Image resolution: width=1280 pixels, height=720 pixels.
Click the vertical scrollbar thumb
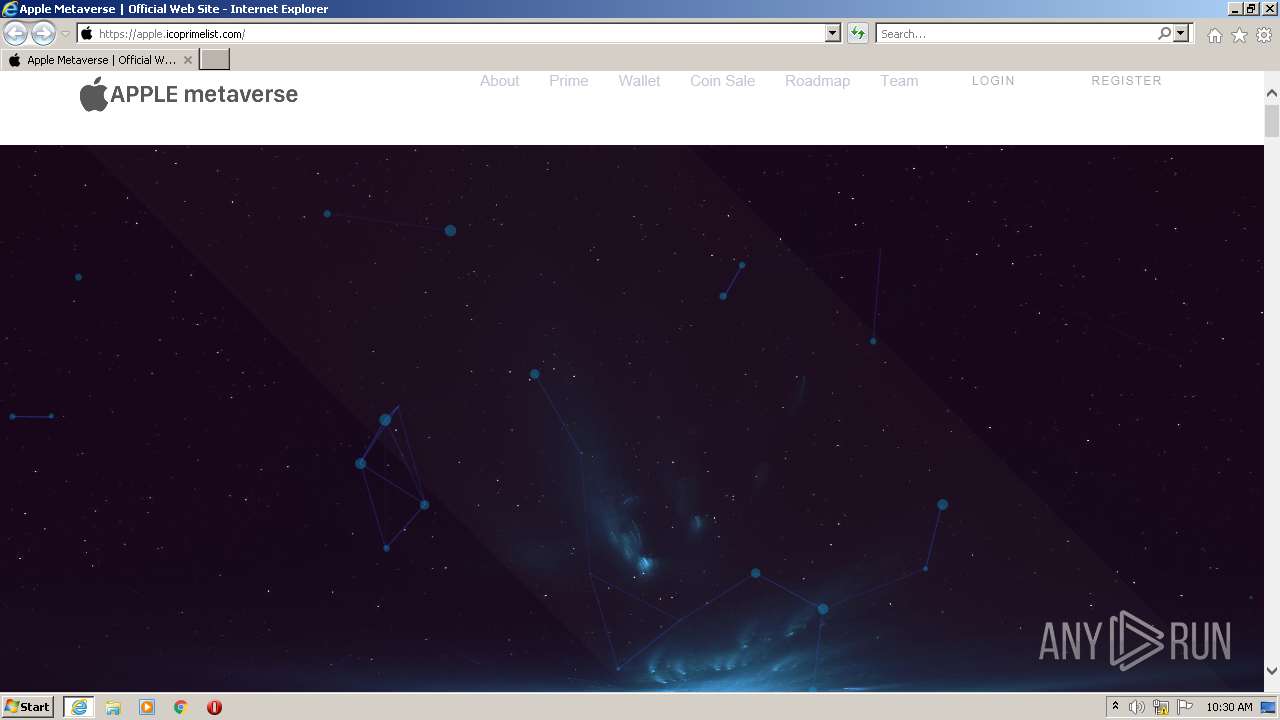click(1272, 121)
